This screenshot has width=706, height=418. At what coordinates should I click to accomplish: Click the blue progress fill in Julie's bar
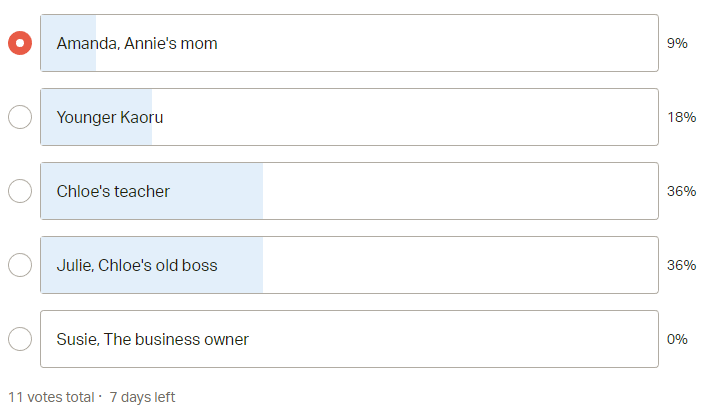click(240, 265)
